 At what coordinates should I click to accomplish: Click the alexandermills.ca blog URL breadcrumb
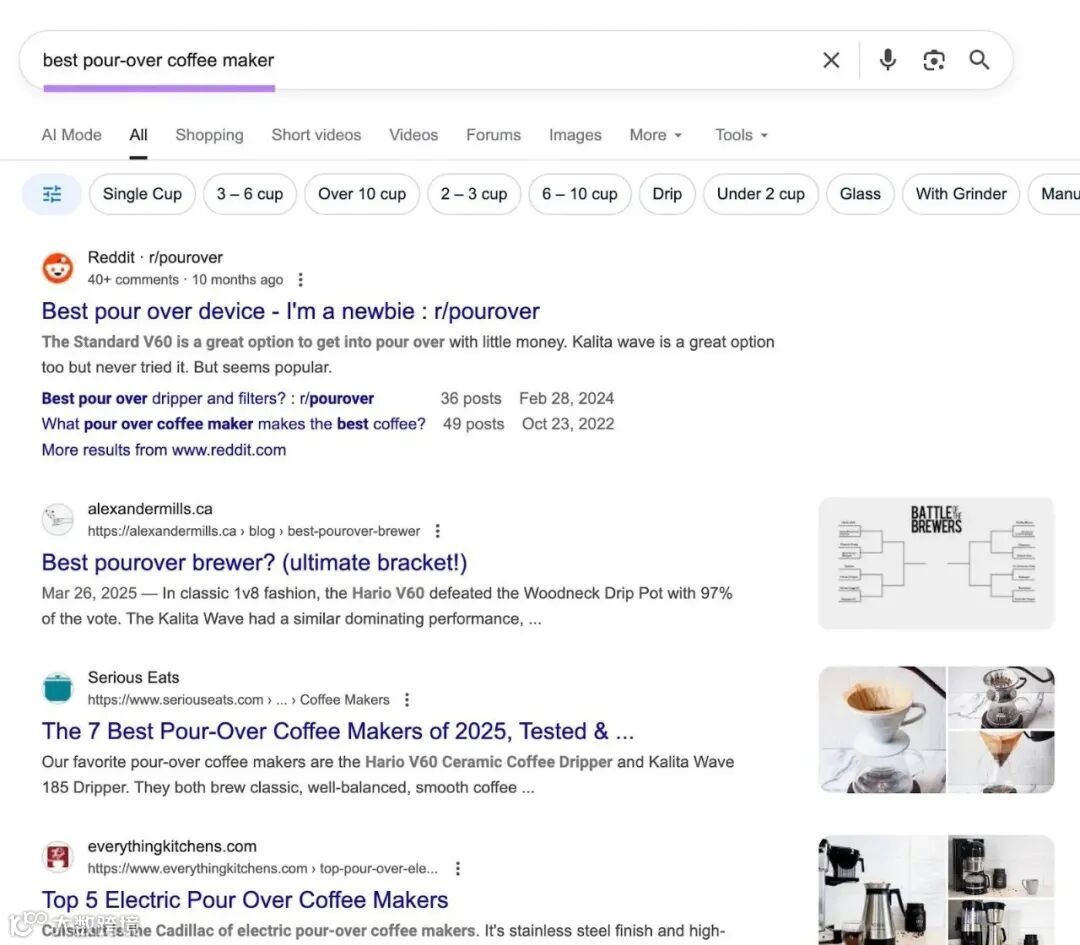pyautogui.click(x=253, y=531)
